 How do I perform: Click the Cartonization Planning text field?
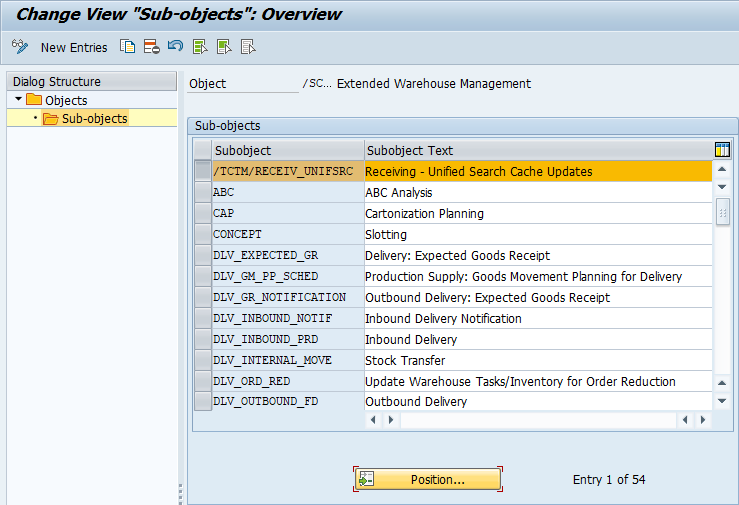tap(538, 214)
